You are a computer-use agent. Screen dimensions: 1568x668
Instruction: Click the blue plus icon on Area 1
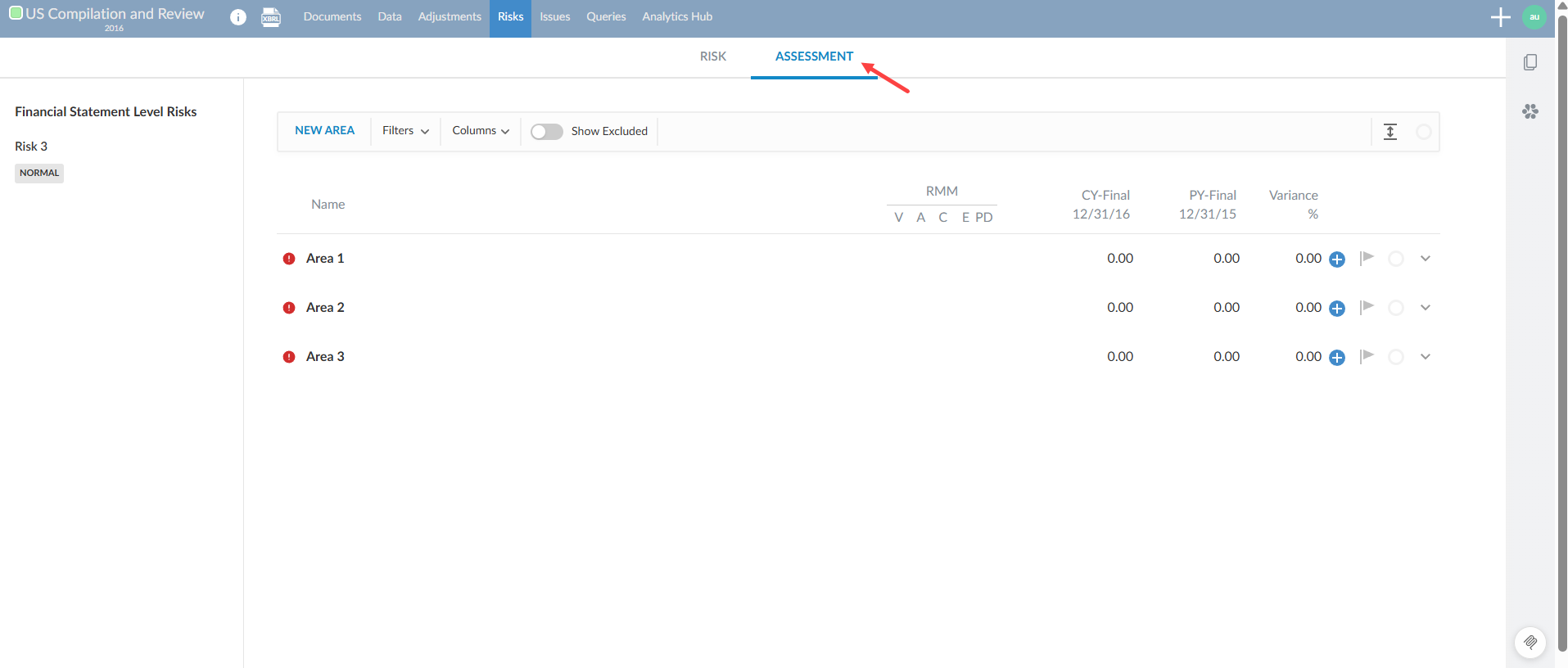click(x=1337, y=260)
